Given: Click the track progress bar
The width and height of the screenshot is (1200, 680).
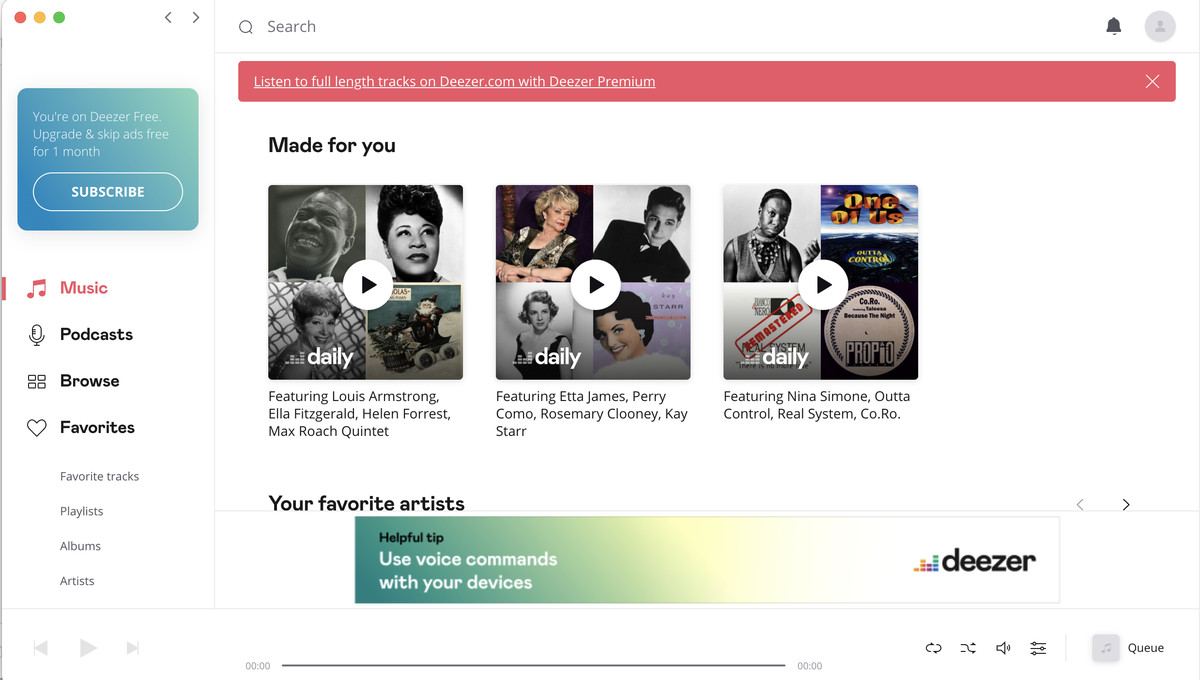Looking at the screenshot, I should point(533,665).
